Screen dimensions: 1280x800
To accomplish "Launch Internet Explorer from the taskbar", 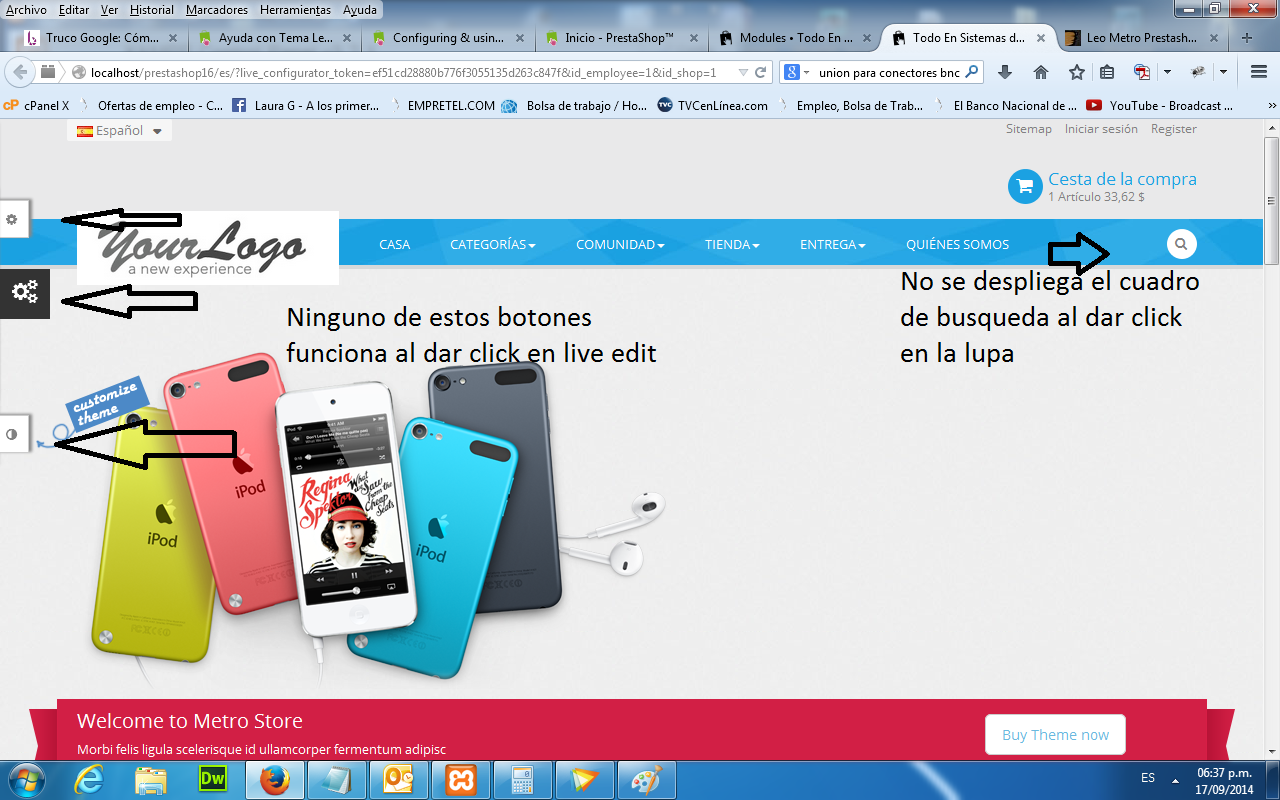I will (90, 779).
